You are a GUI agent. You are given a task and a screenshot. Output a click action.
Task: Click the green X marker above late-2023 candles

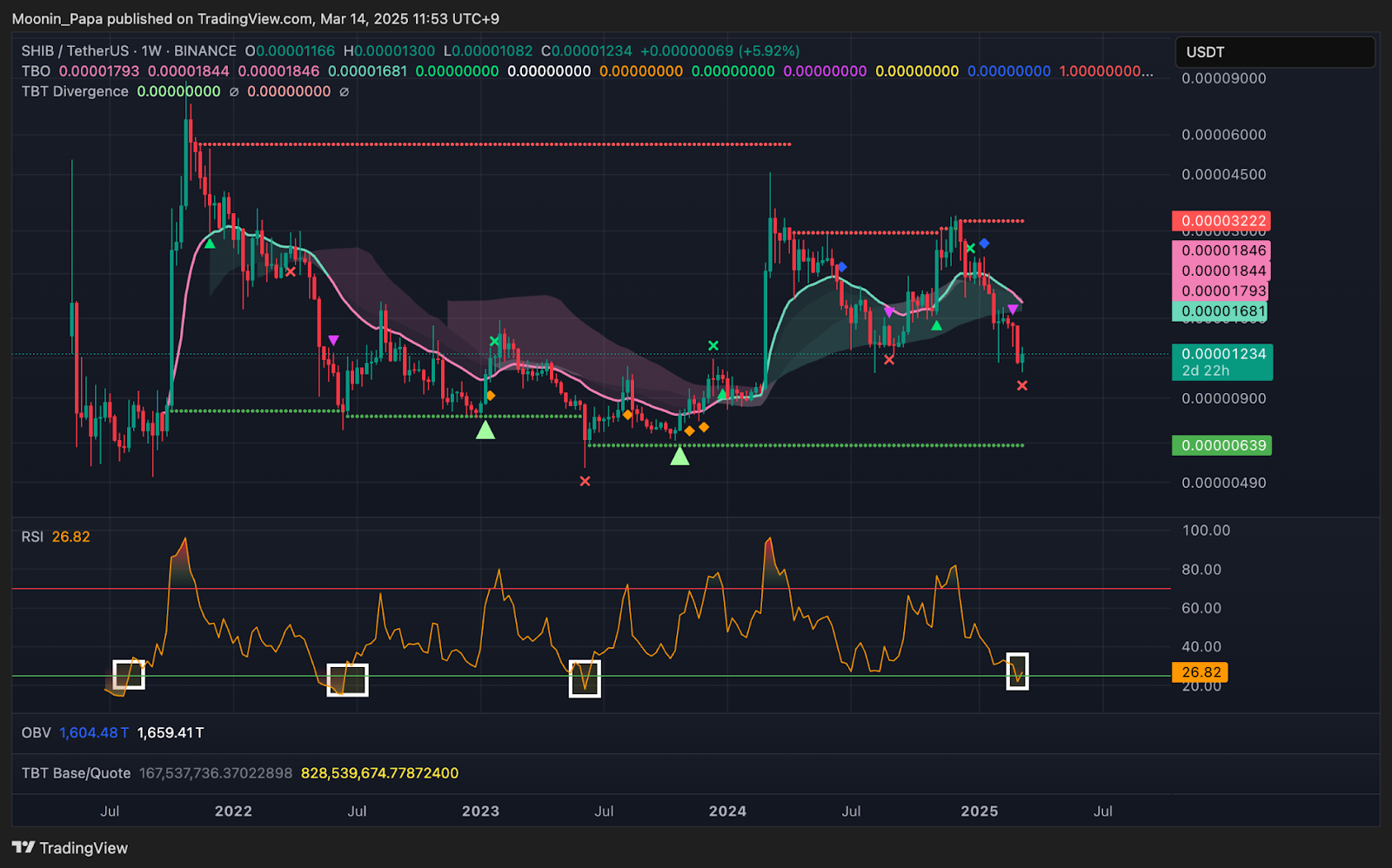coord(713,346)
